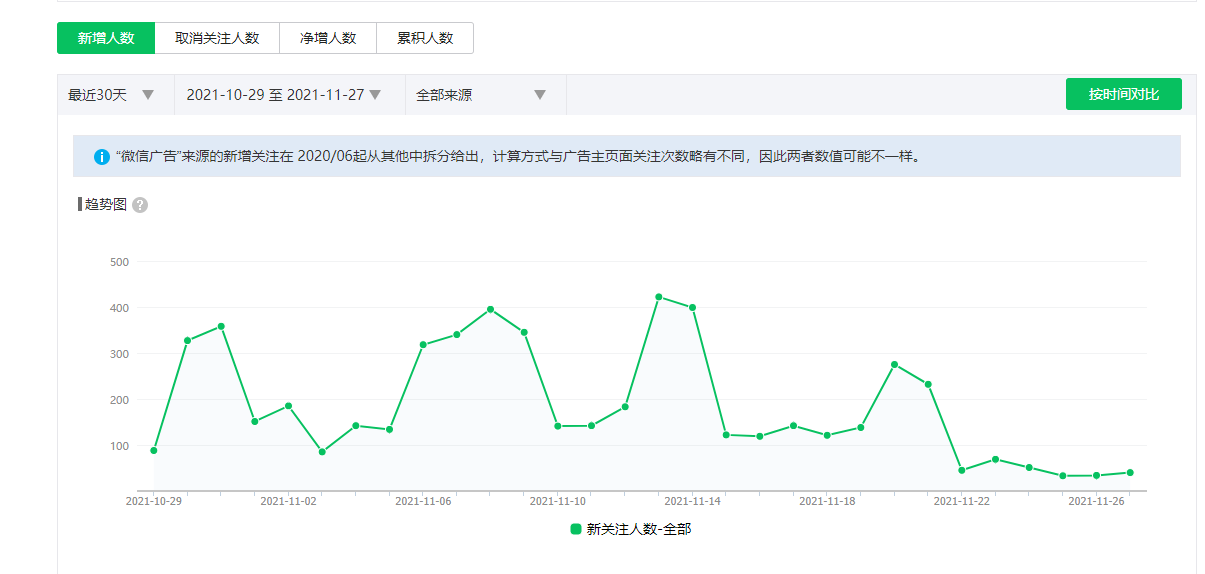Image resolution: width=1205 pixels, height=574 pixels.
Task: Pick the chart data point at 2021-11-06
Action: [423, 345]
